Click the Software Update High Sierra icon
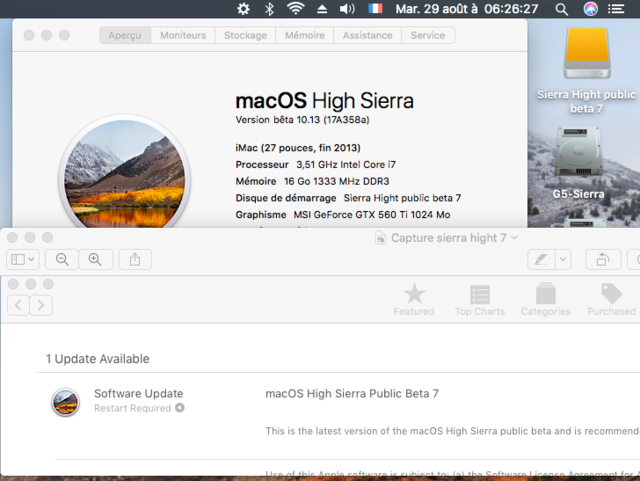Image resolution: width=640 pixels, height=481 pixels. tap(65, 402)
